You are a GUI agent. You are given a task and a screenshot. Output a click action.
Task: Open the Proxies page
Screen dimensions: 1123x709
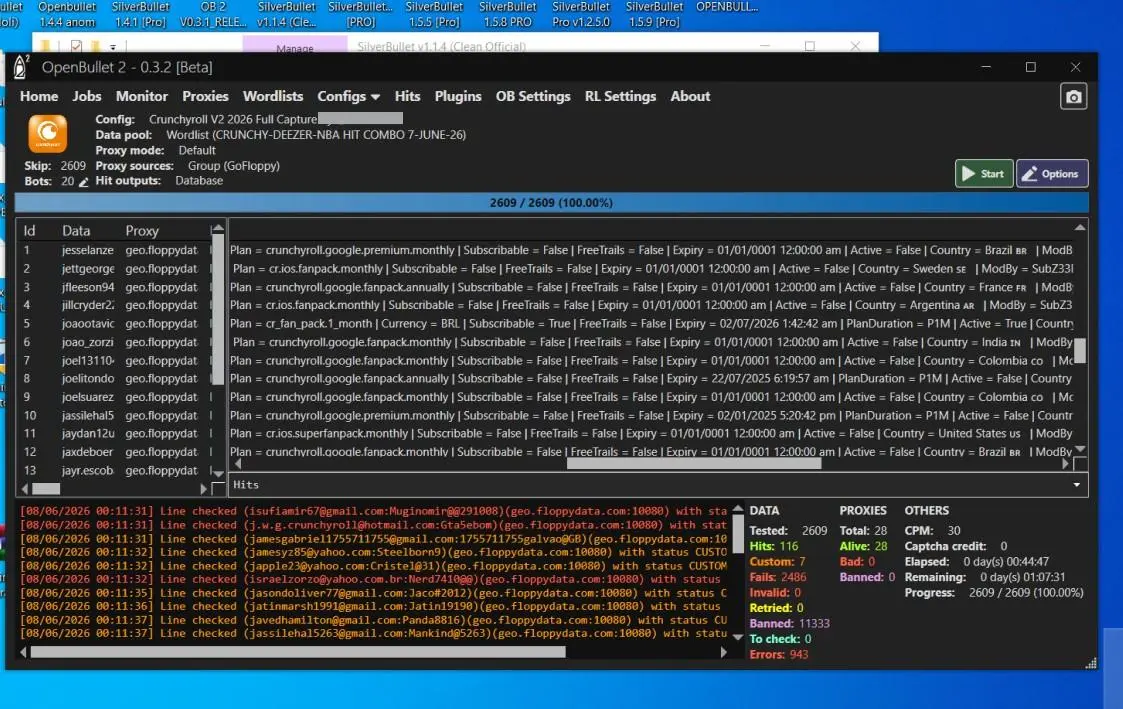coord(205,96)
